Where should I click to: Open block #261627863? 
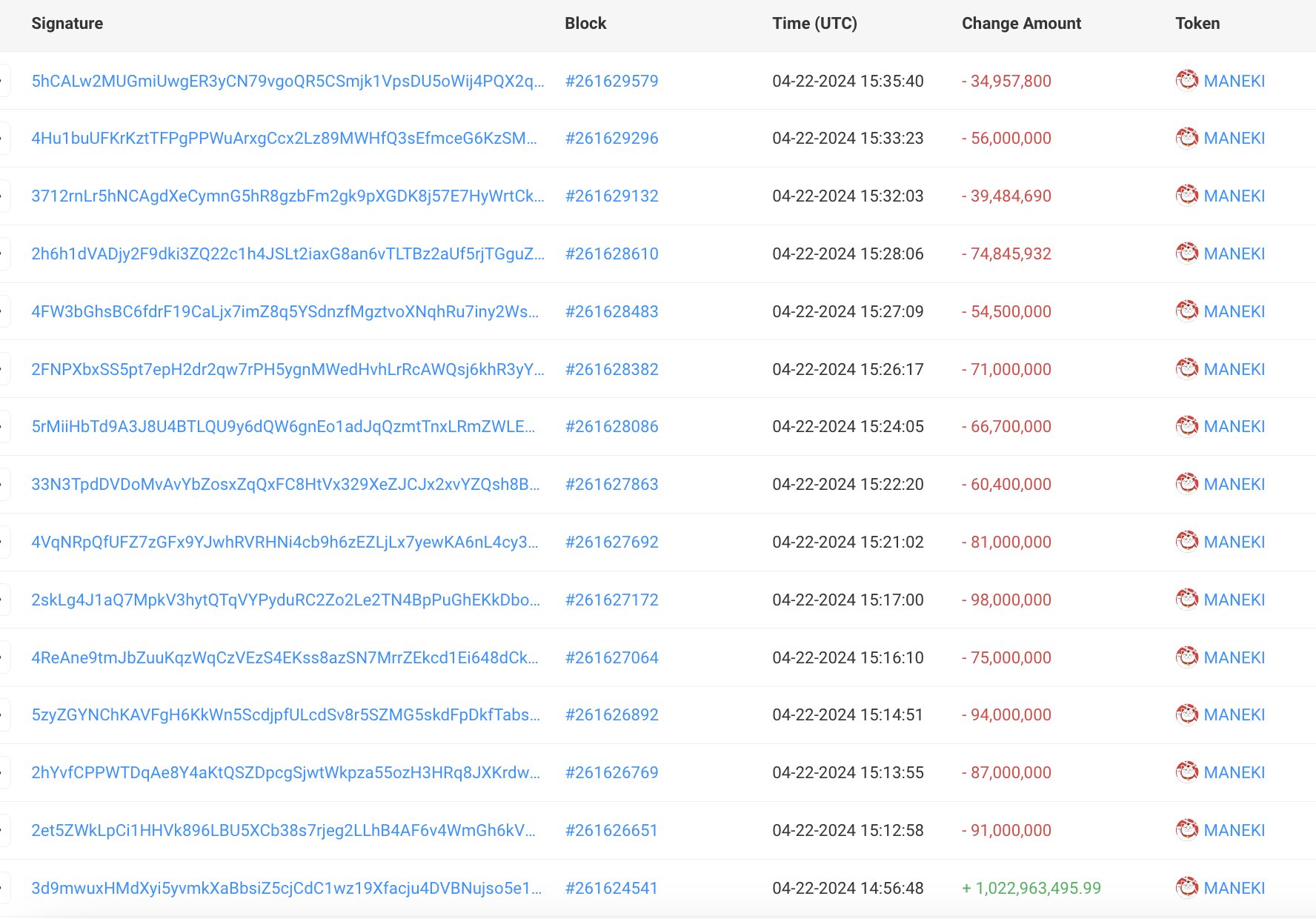(611, 484)
